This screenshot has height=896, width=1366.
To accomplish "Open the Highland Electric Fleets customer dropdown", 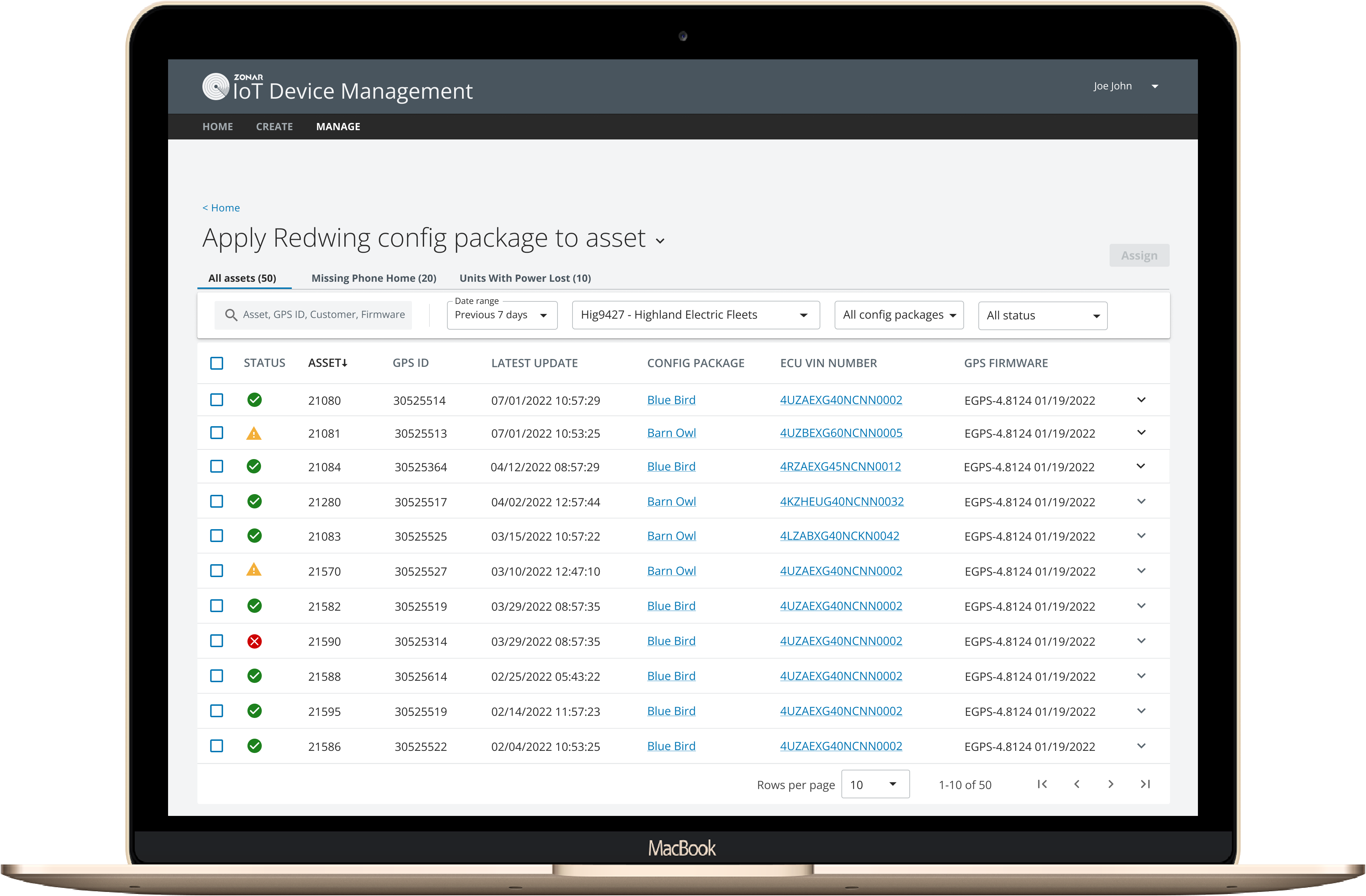I will [696, 315].
